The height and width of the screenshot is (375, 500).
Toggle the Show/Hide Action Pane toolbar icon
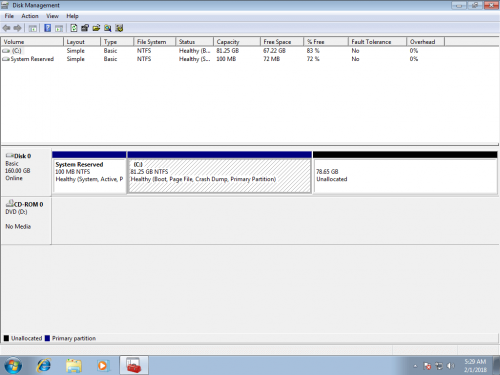tap(59, 28)
